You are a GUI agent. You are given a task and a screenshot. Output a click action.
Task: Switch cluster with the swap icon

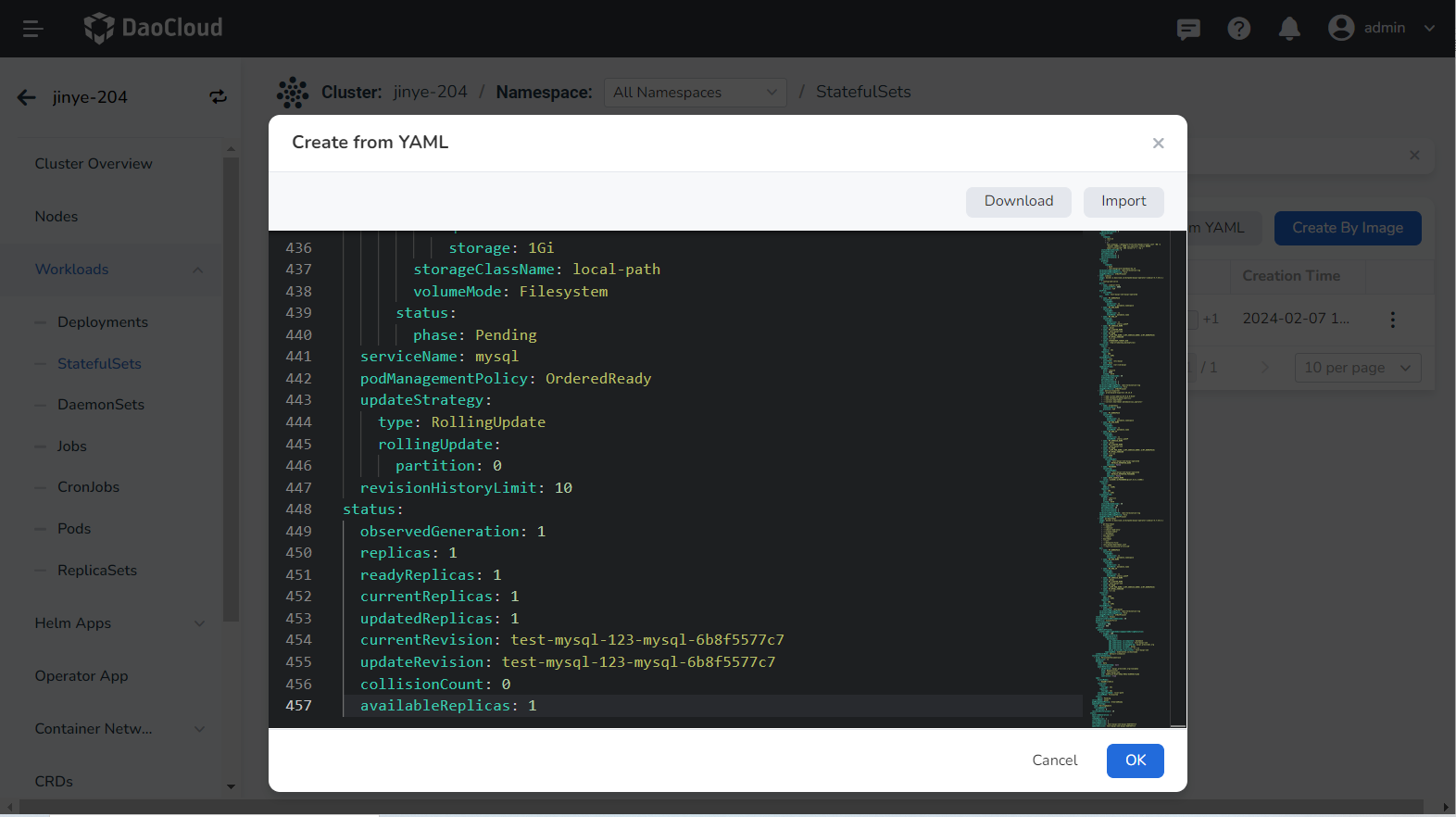pyautogui.click(x=218, y=97)
